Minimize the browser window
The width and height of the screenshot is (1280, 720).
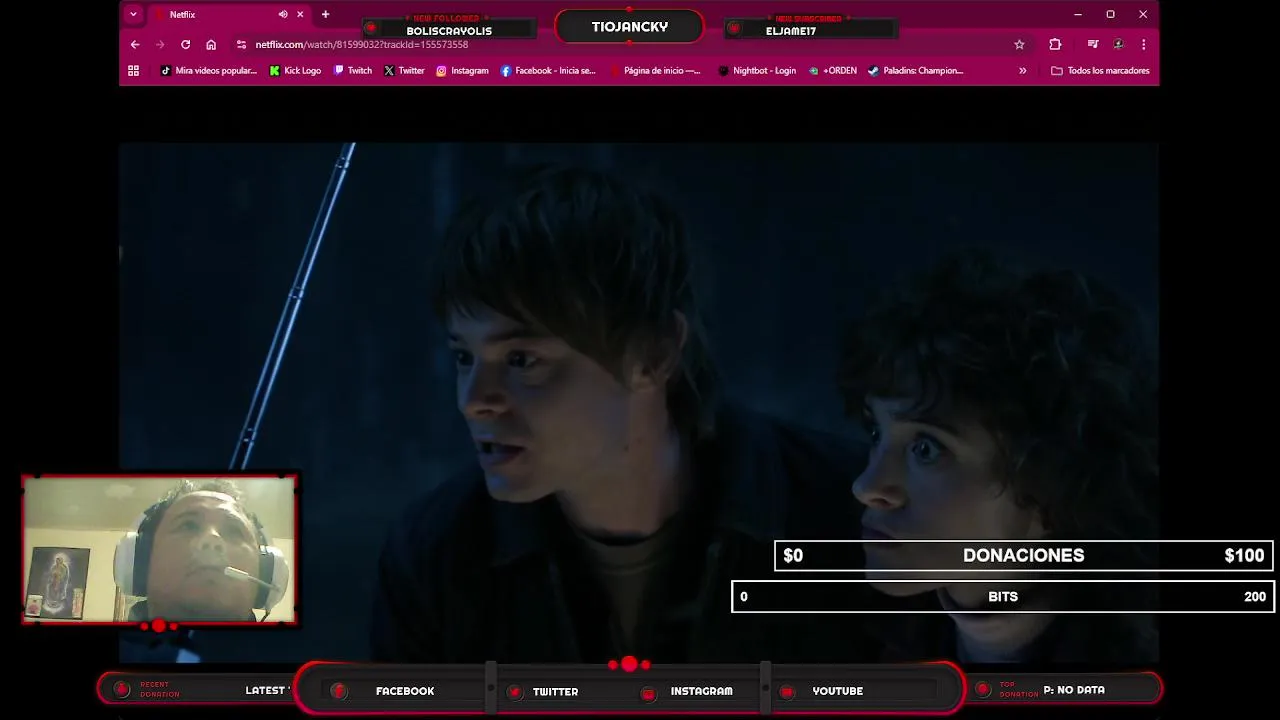[1078, 14]
